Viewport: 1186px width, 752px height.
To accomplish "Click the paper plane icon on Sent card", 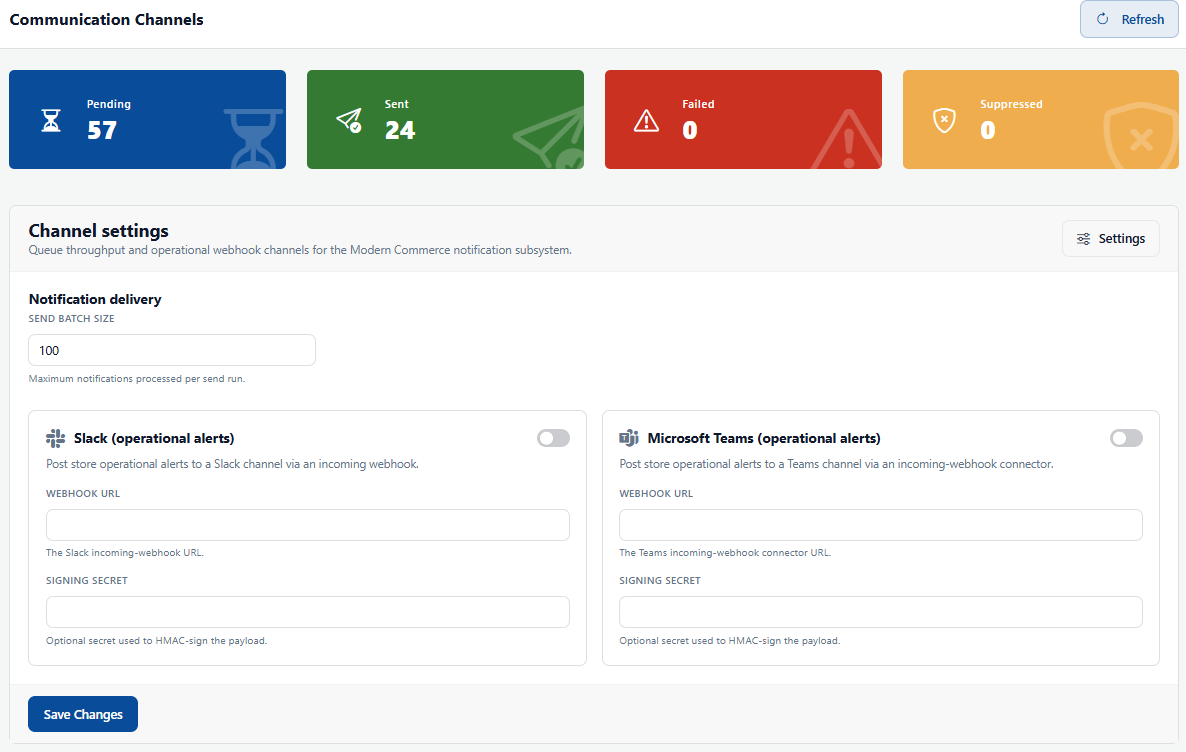I will (349, 120).
